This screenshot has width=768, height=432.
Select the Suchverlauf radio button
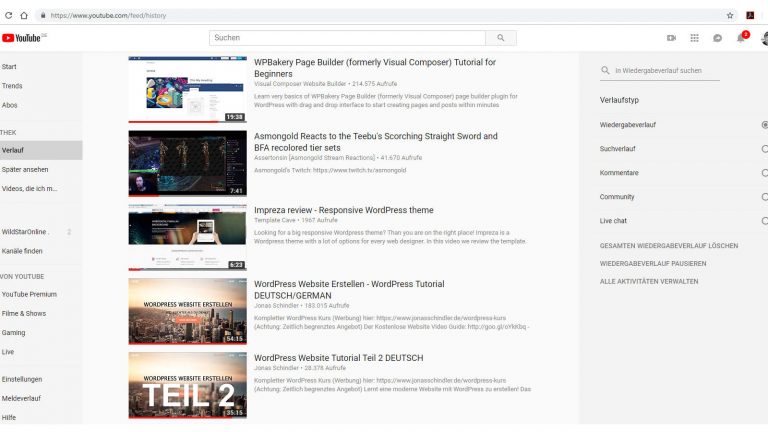point(765,149)
